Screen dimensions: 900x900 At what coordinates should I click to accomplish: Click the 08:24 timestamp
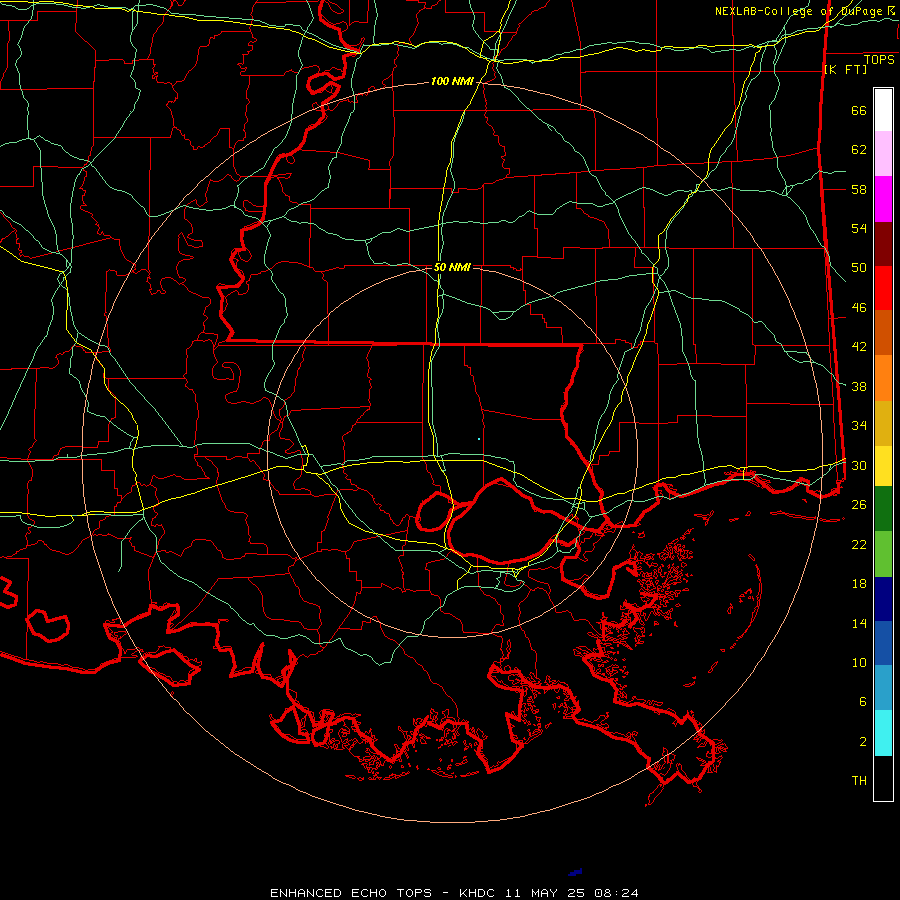pos(616,893)
